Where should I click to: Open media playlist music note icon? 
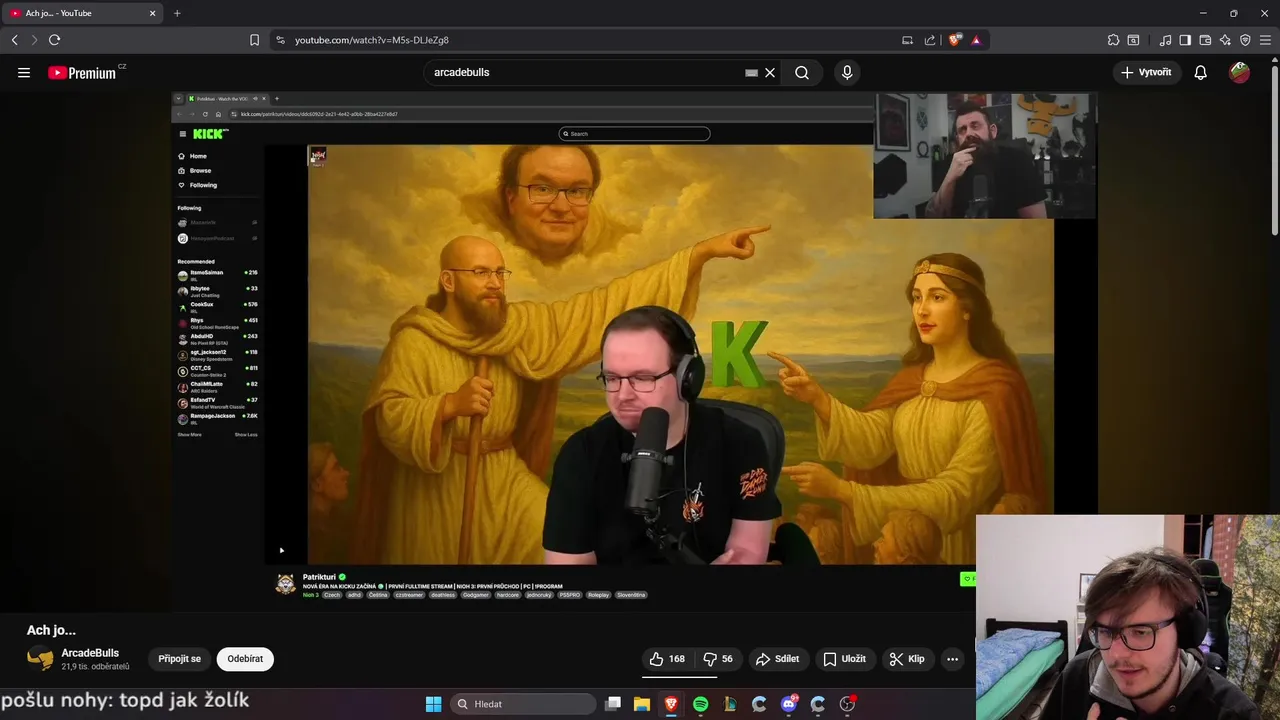tap(1165, 40)
